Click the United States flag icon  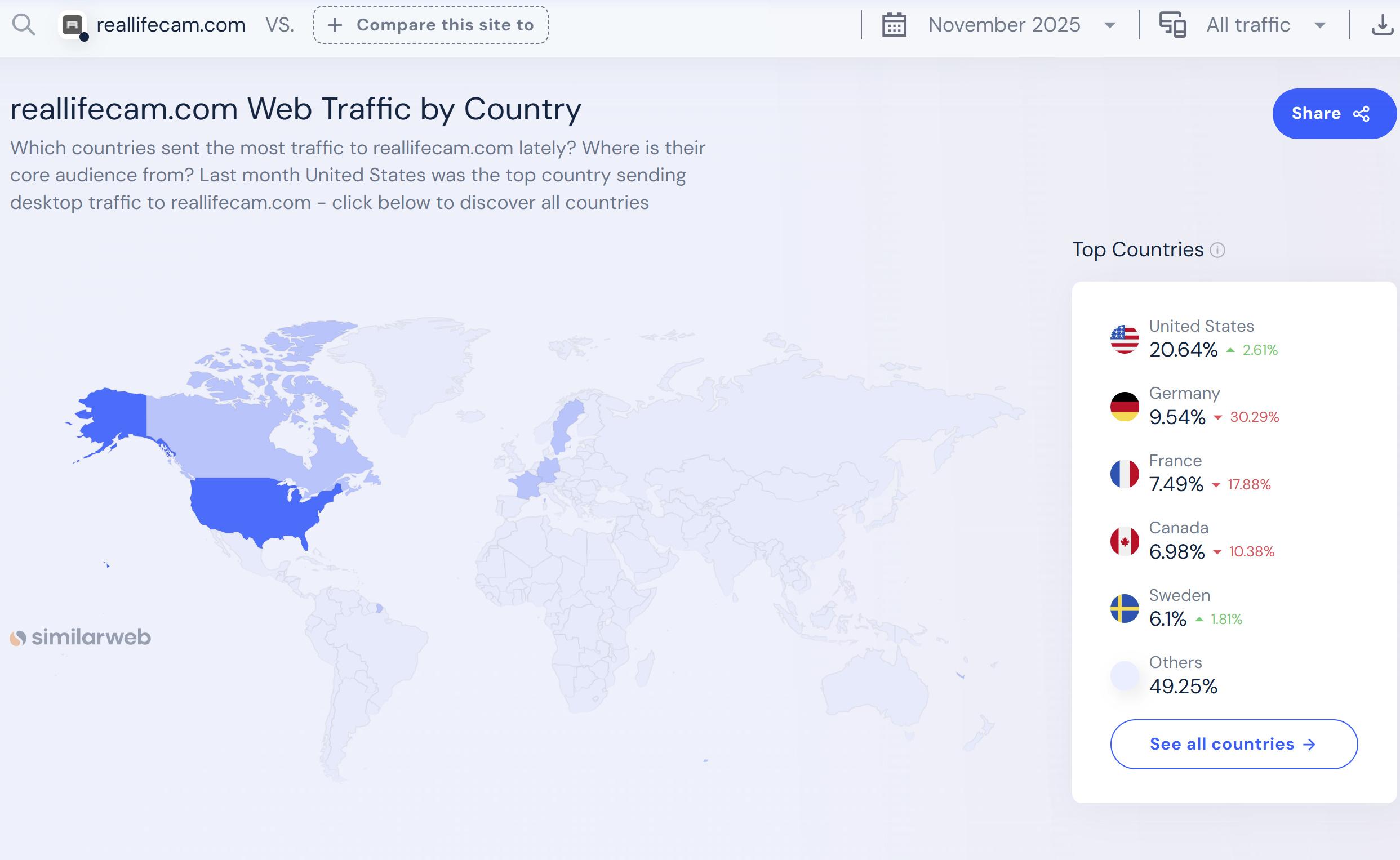1124,340
